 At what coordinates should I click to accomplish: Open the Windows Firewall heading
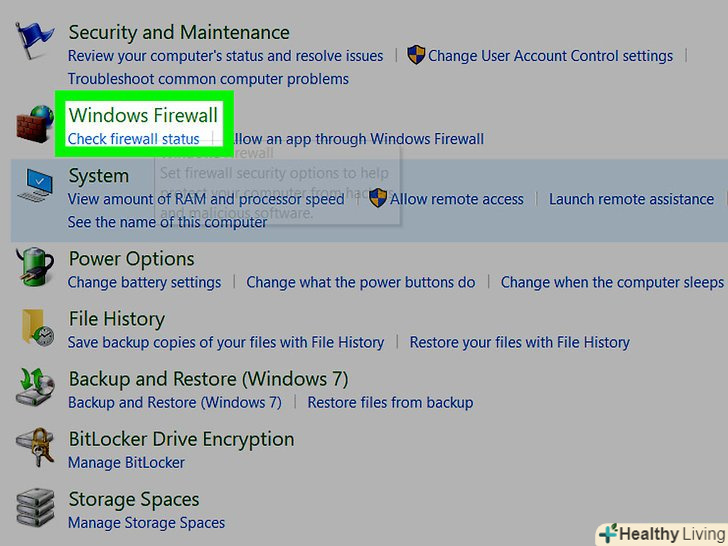[143, 115]
